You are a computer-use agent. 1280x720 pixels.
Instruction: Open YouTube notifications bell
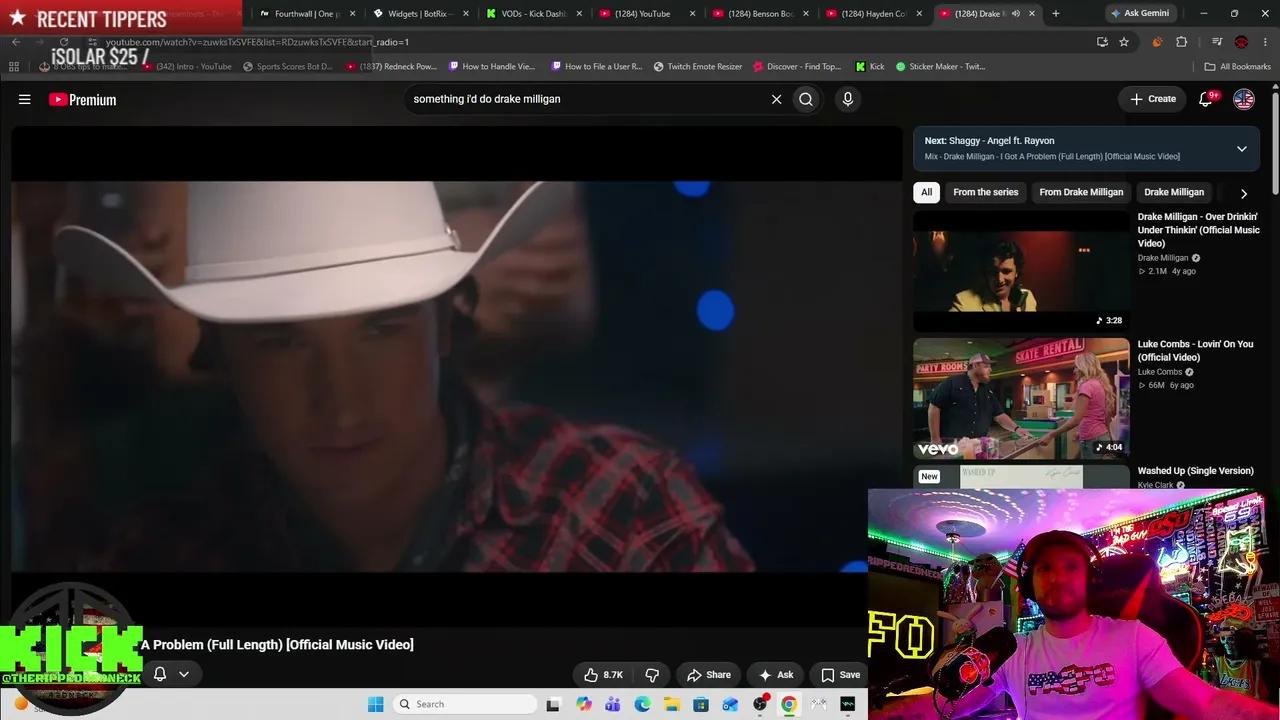[x=1206, y=99]
